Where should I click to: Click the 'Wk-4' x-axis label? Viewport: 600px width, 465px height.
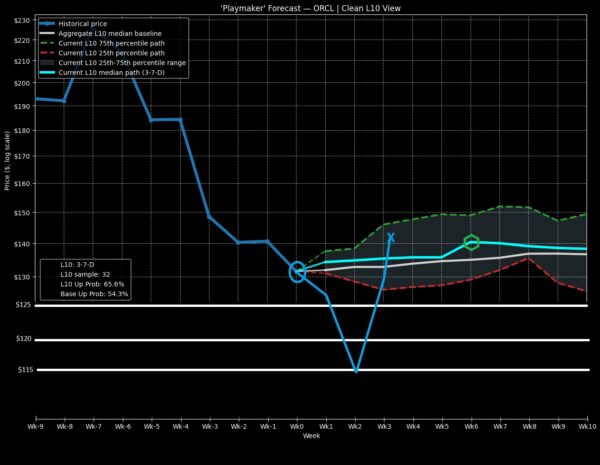point(180,426)
